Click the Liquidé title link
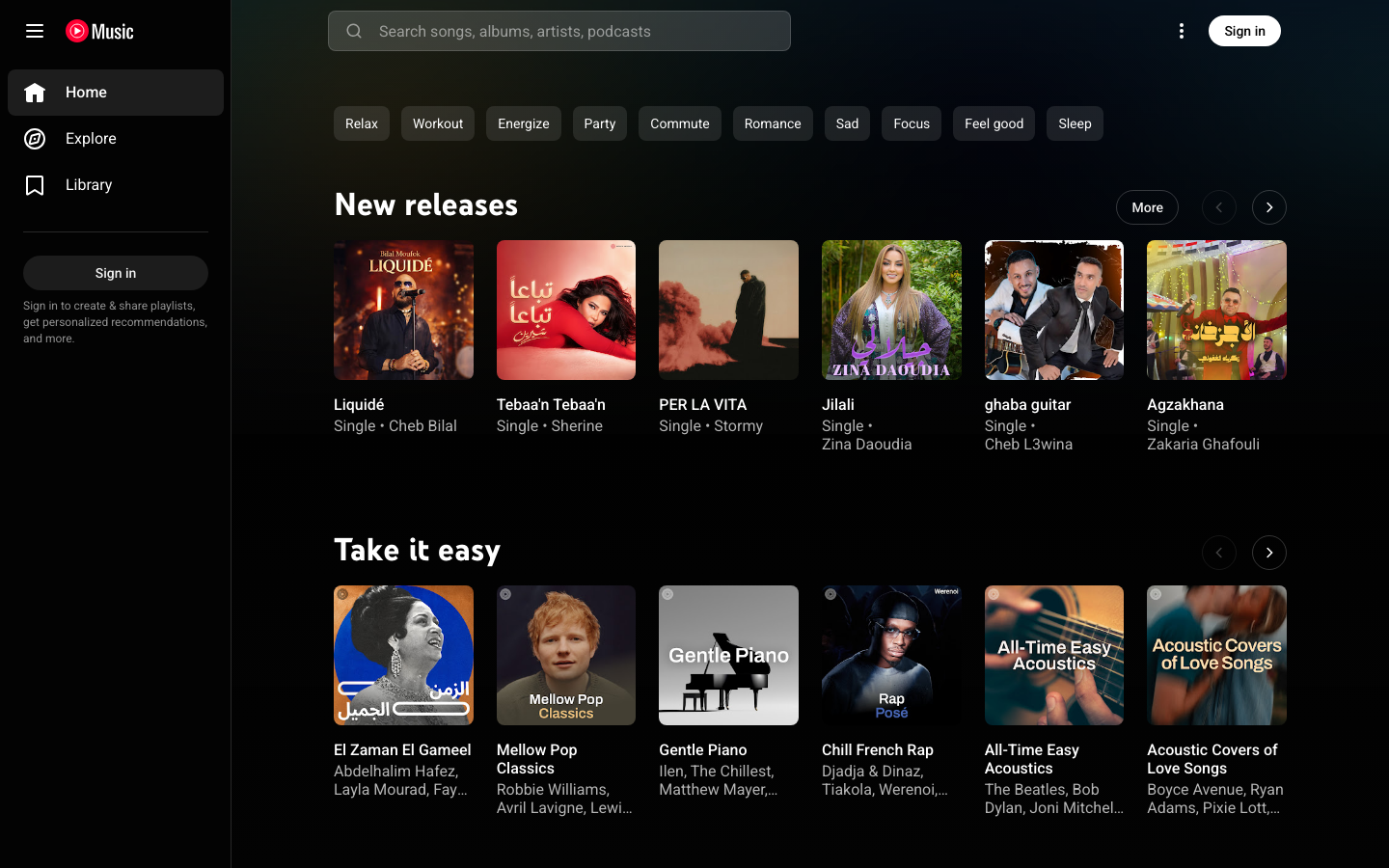 pos(359,405)
